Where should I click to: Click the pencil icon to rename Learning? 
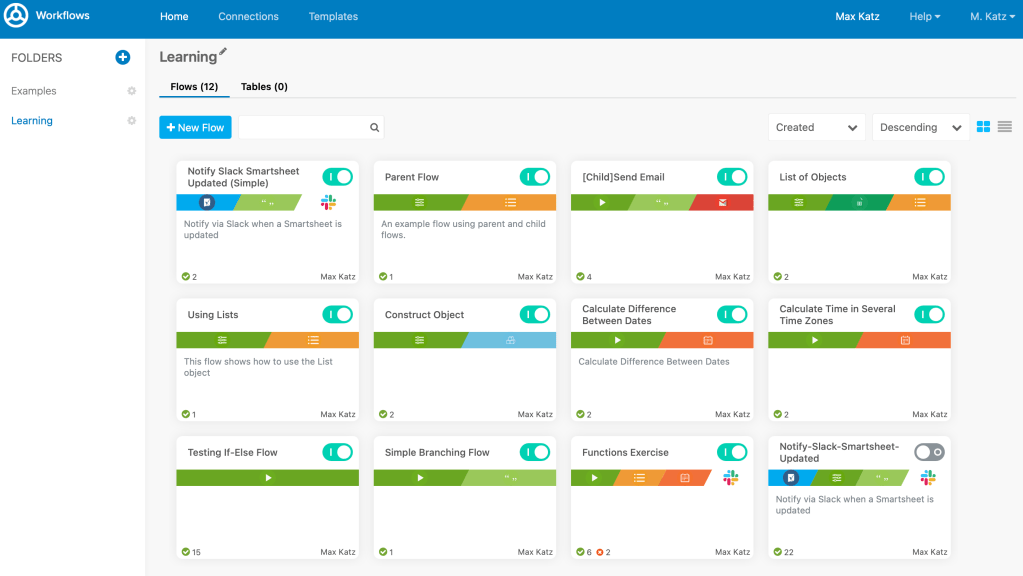tap(223, 52)
